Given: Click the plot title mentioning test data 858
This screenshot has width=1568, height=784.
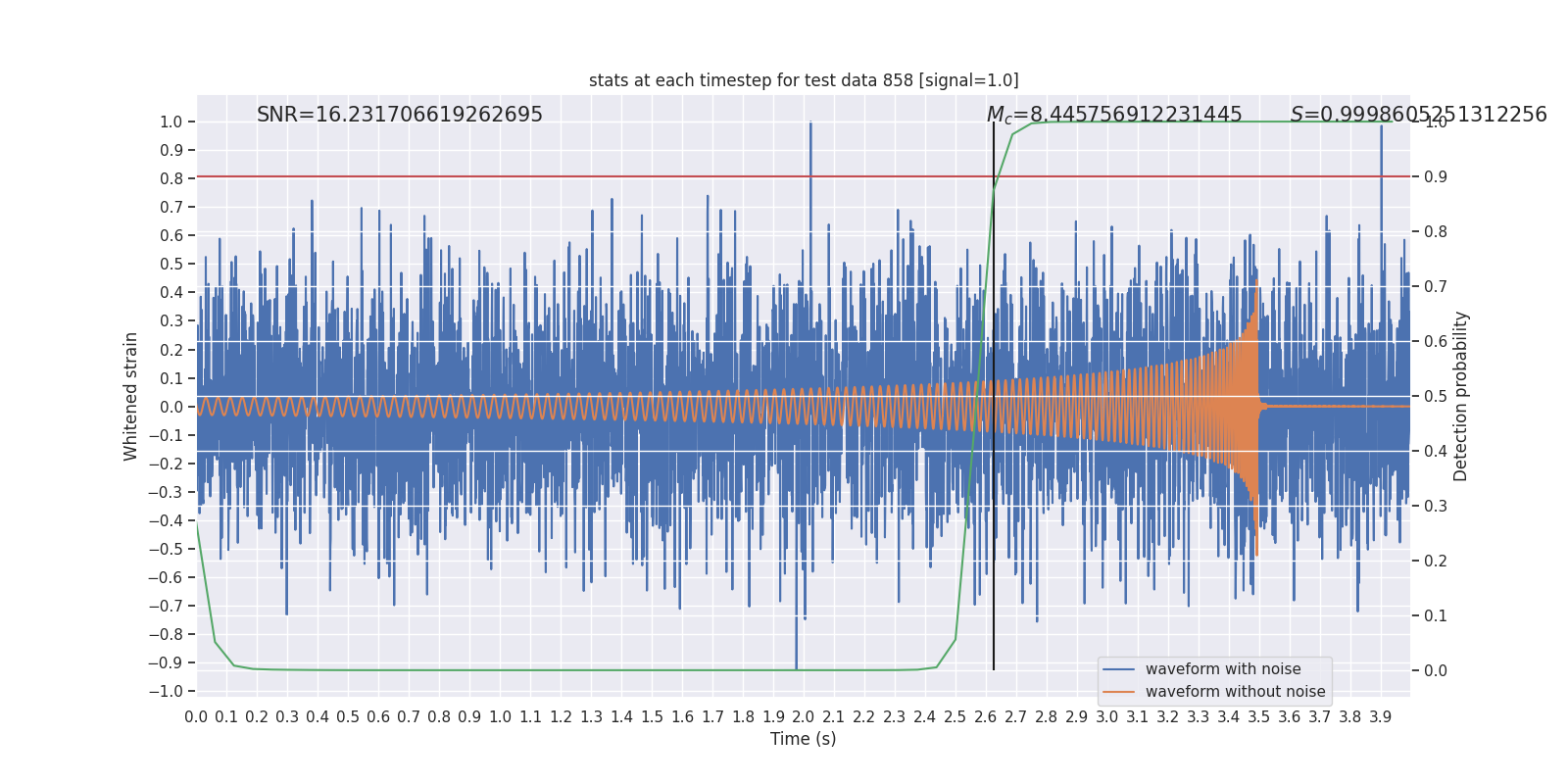Looking at the screenshot, I should point(803,80).
